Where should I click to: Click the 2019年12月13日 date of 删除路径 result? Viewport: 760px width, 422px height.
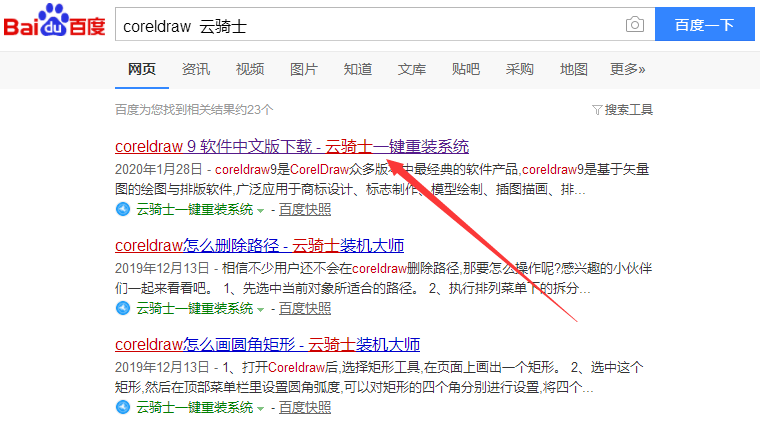point(162,268)
